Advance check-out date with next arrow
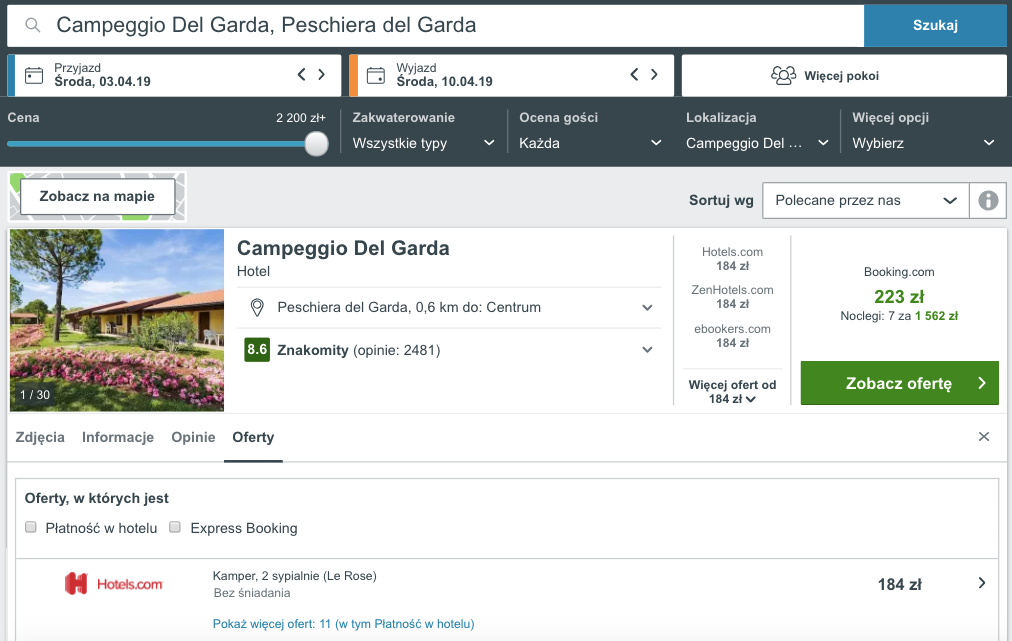This screenshot has height=641, width=1012. 654,74
